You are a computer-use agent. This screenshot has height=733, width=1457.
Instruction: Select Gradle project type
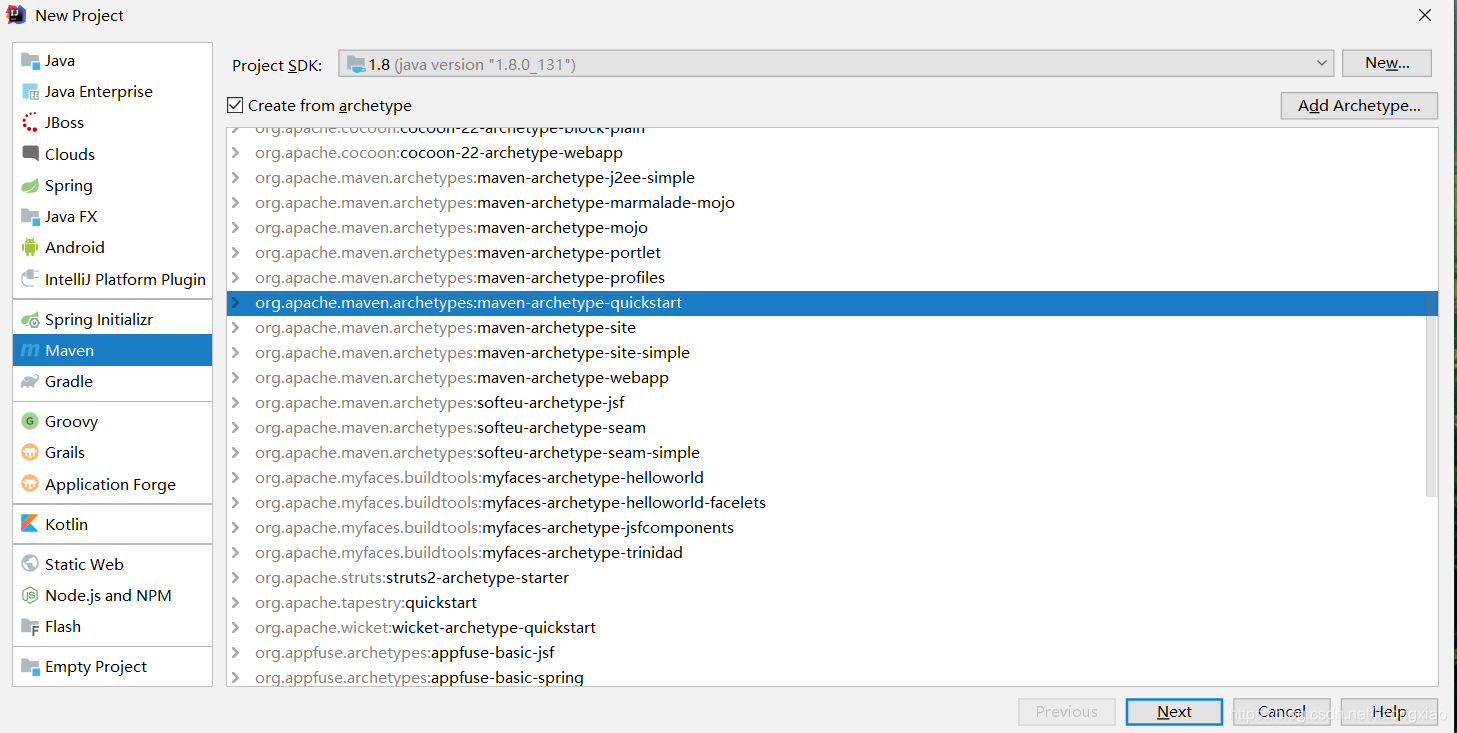click(112, 381)
